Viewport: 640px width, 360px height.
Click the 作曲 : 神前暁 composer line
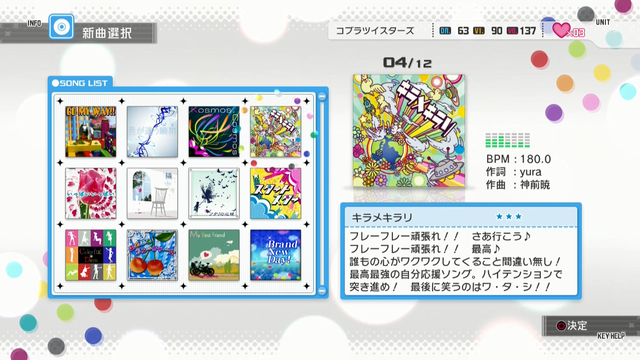(x=518, y=185)
